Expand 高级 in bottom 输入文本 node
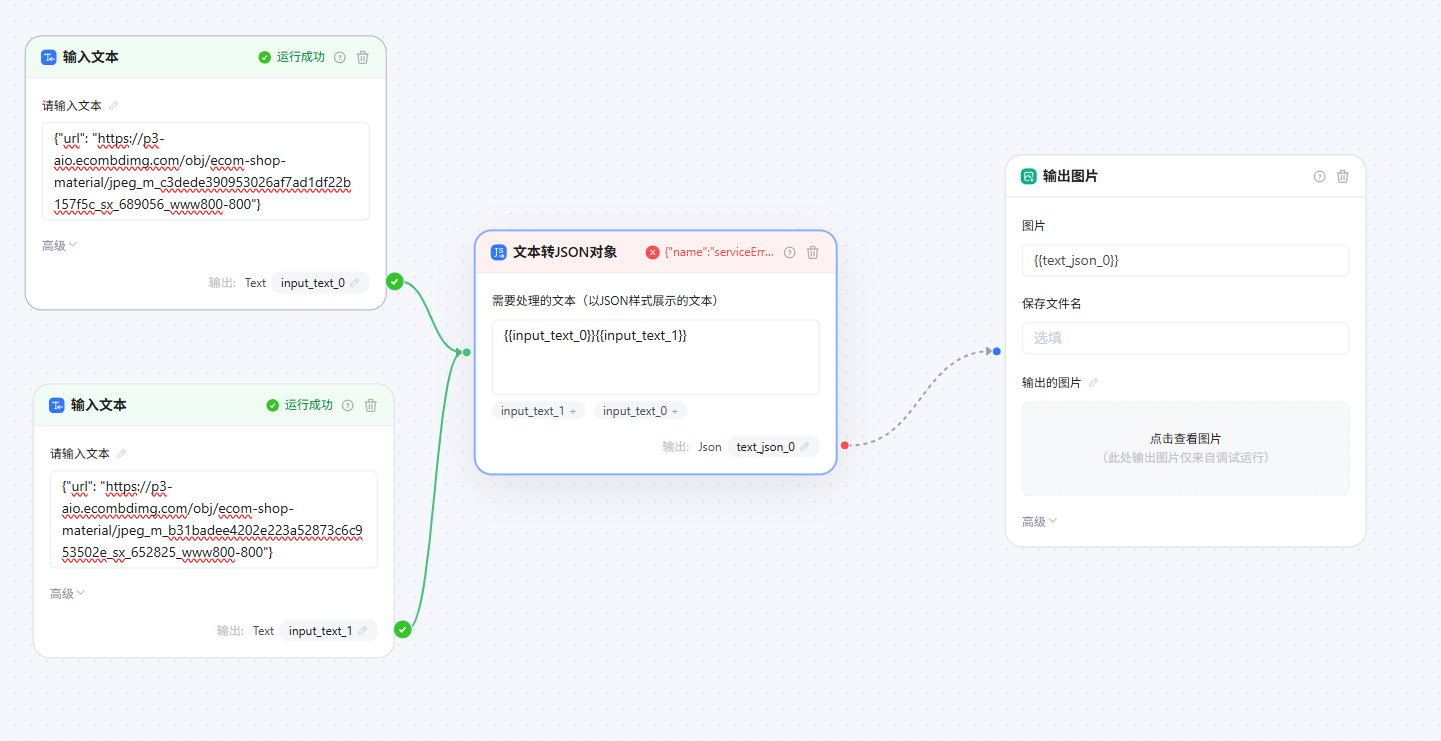Viewport: 1441px width, 741px height. tap(65, 592)
